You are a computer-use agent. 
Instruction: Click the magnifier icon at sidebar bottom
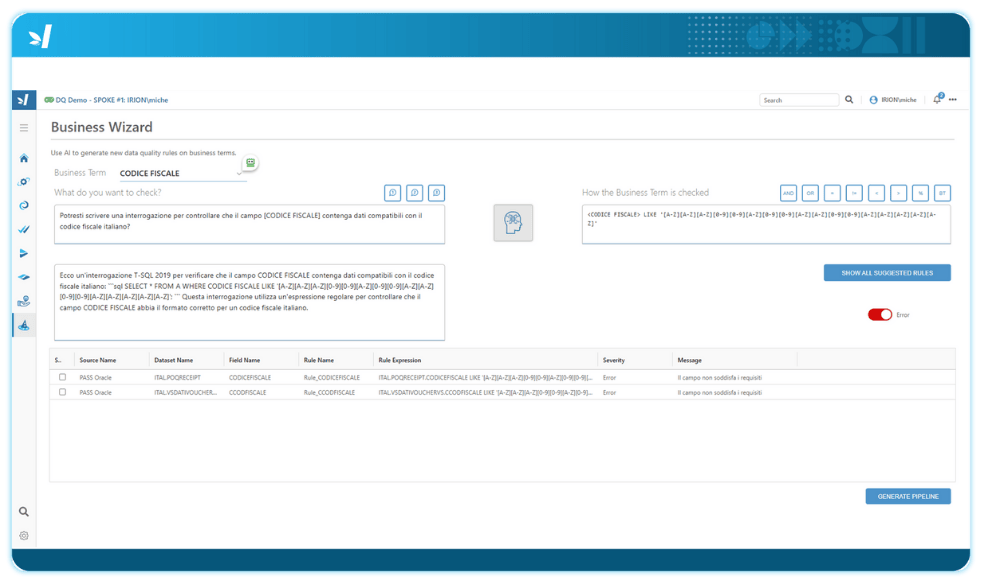click(x=24, y=512)
